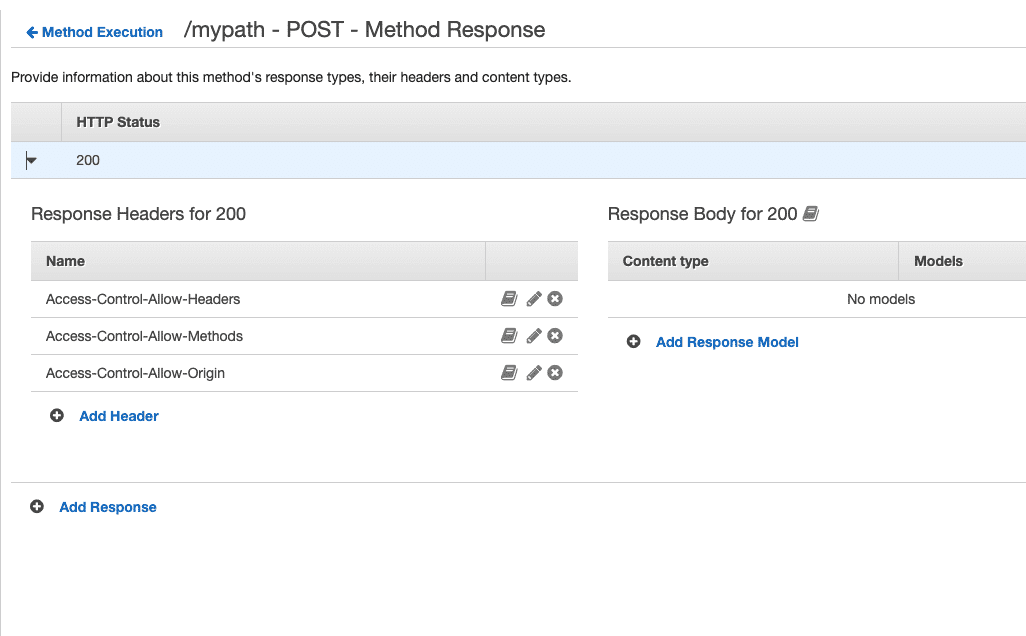Delete the Access-Control-Allow-Origin header
Viewport: 1026px width, 636px height.
pos(555,373)
